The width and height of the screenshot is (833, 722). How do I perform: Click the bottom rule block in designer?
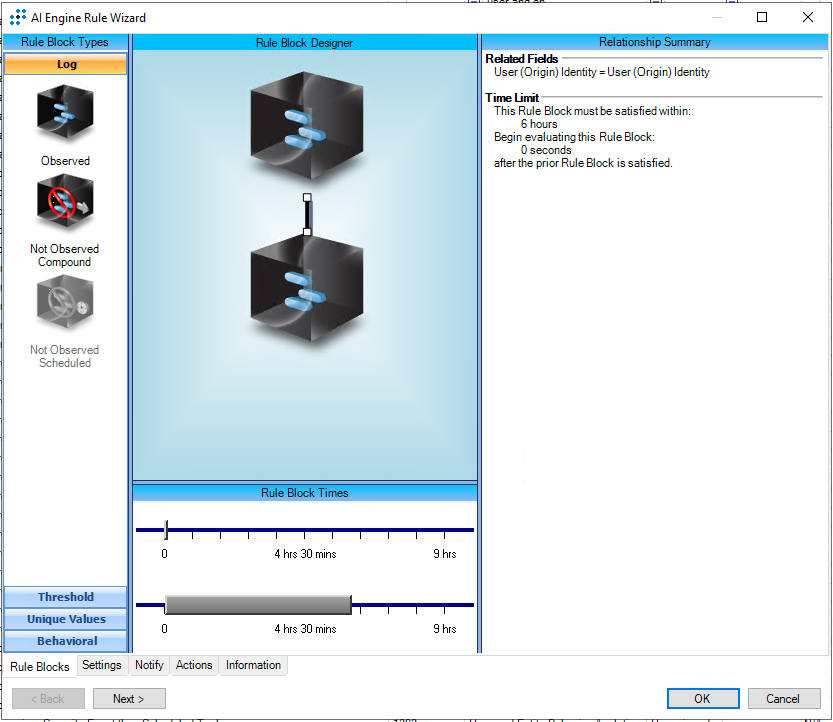coord(307,287)
